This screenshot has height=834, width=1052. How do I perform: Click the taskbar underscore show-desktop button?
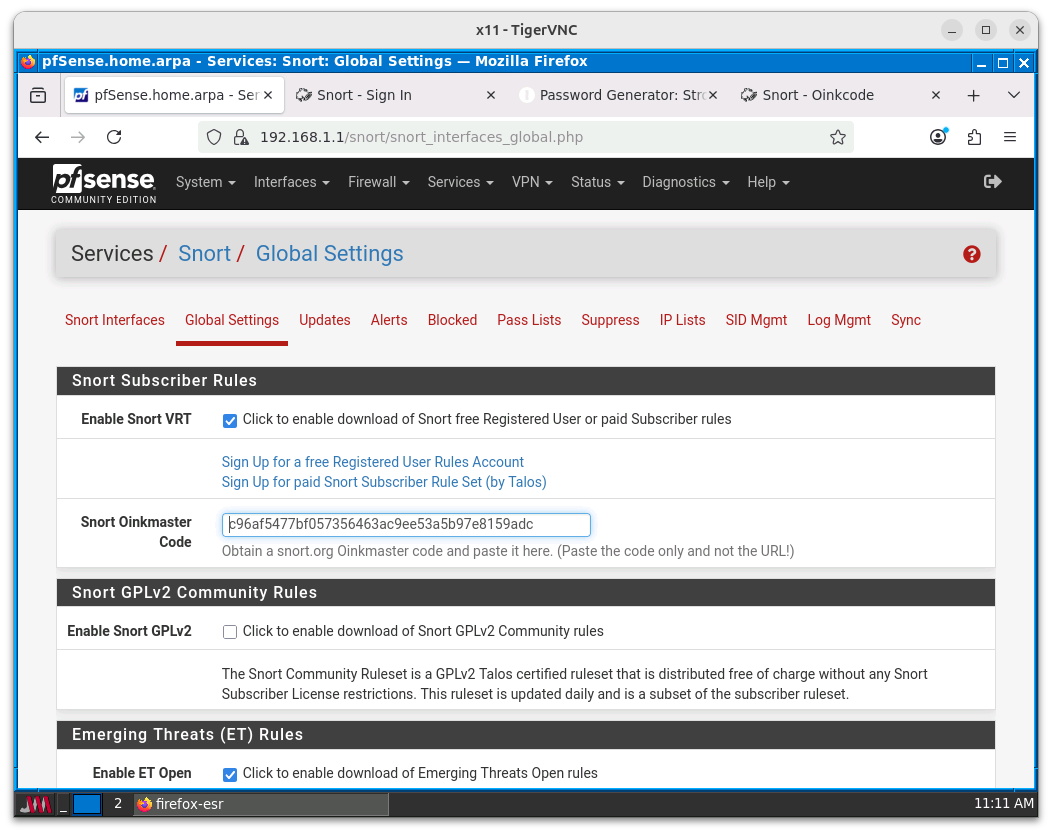tap(63, 804)
